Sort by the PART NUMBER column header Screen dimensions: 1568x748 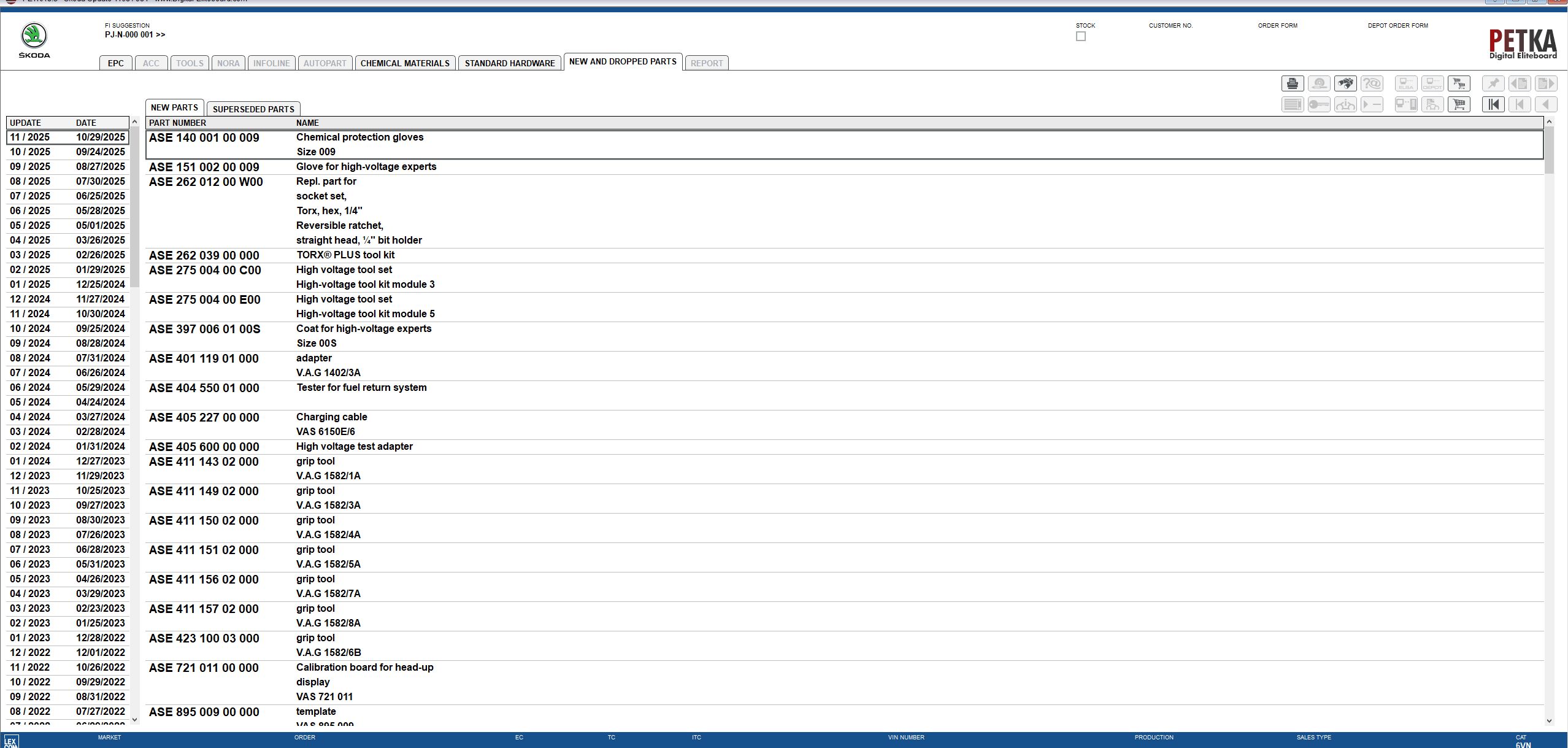pos(179,123)
